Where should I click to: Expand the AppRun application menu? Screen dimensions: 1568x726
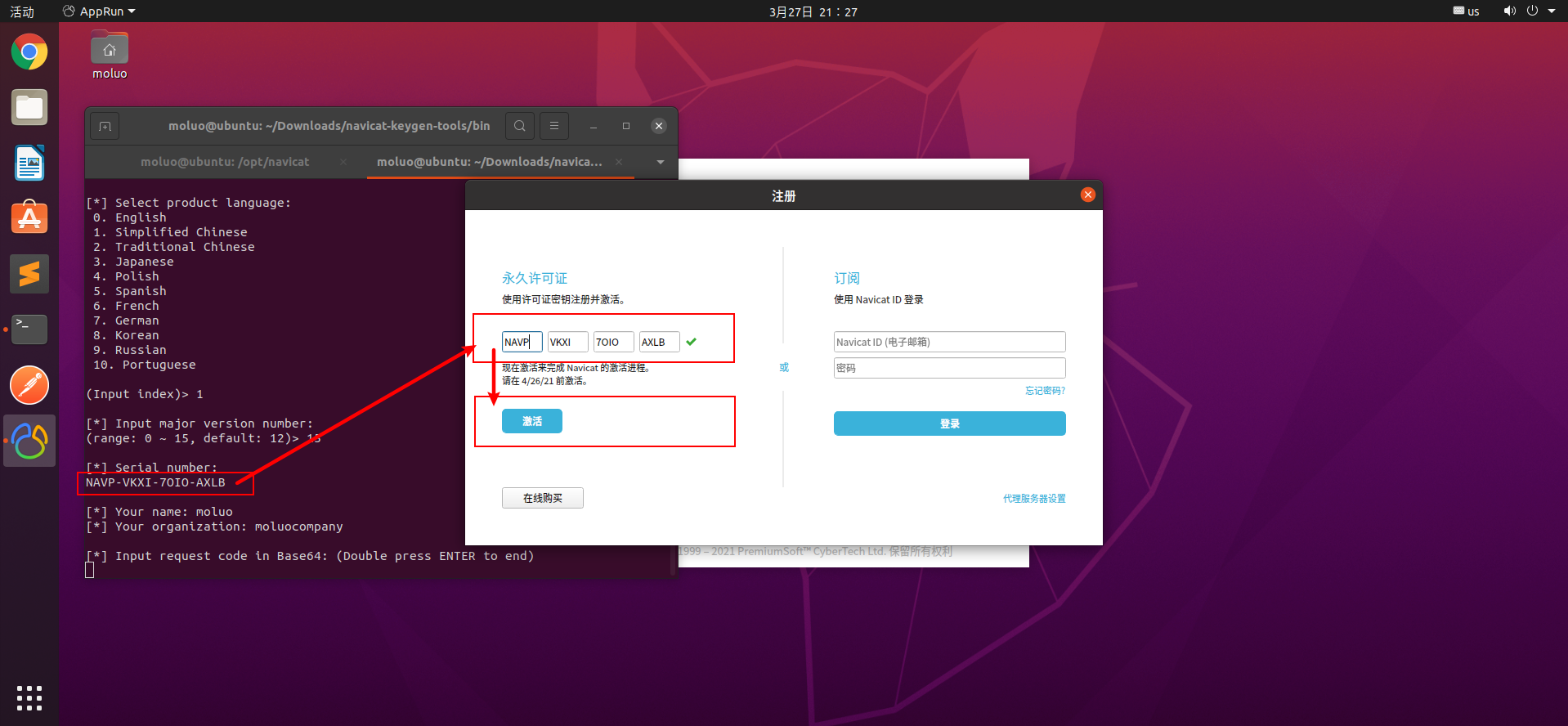coord(99,11)
